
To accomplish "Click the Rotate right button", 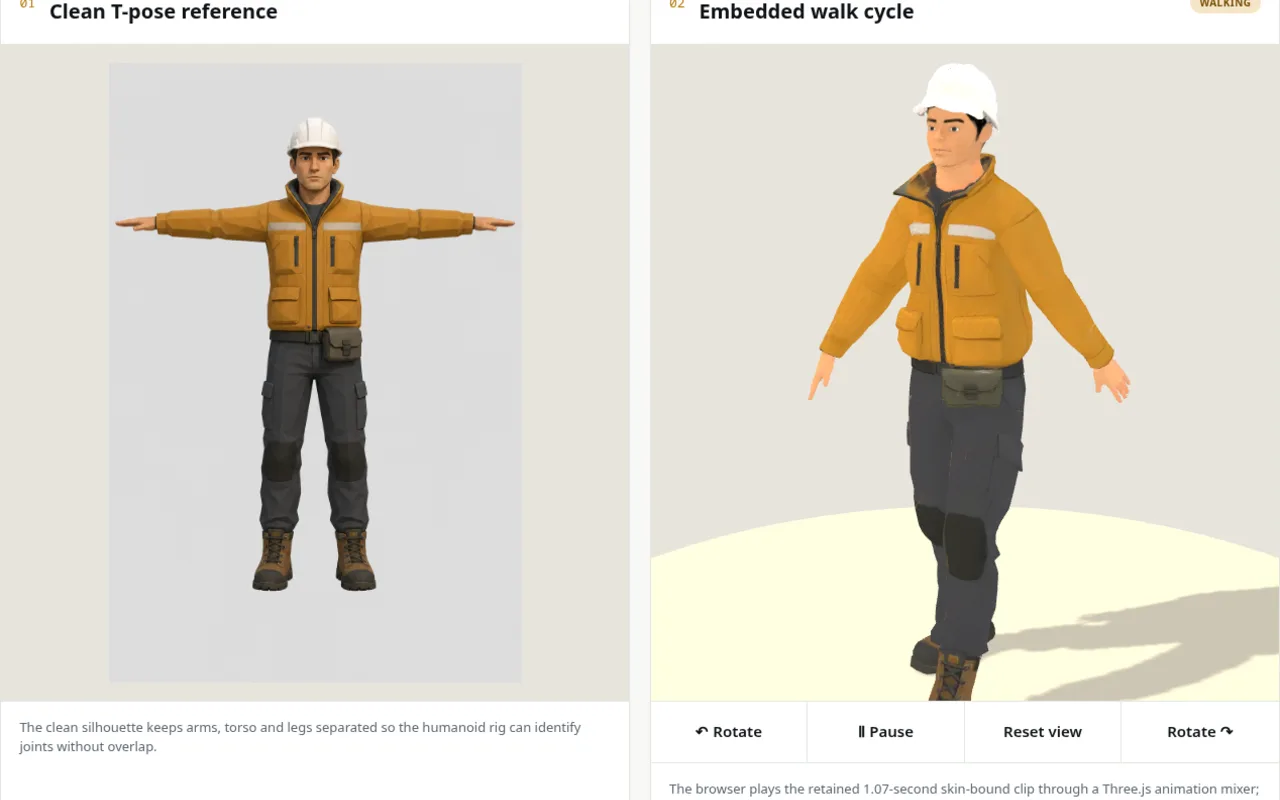I will pos(1200,732).
